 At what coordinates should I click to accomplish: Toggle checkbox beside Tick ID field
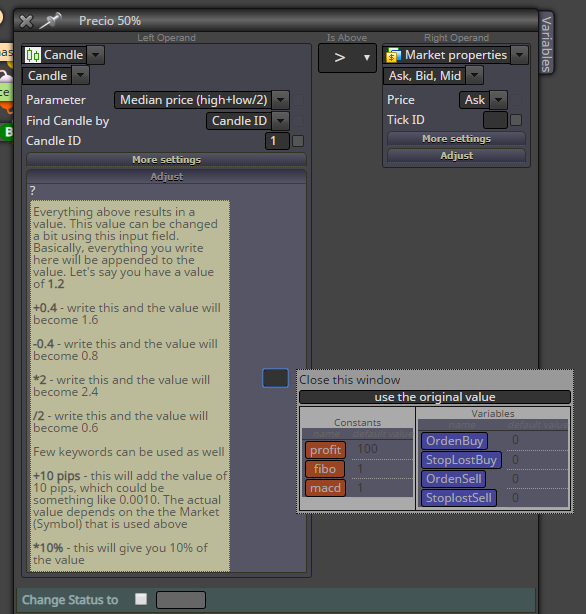coord(516,120)
